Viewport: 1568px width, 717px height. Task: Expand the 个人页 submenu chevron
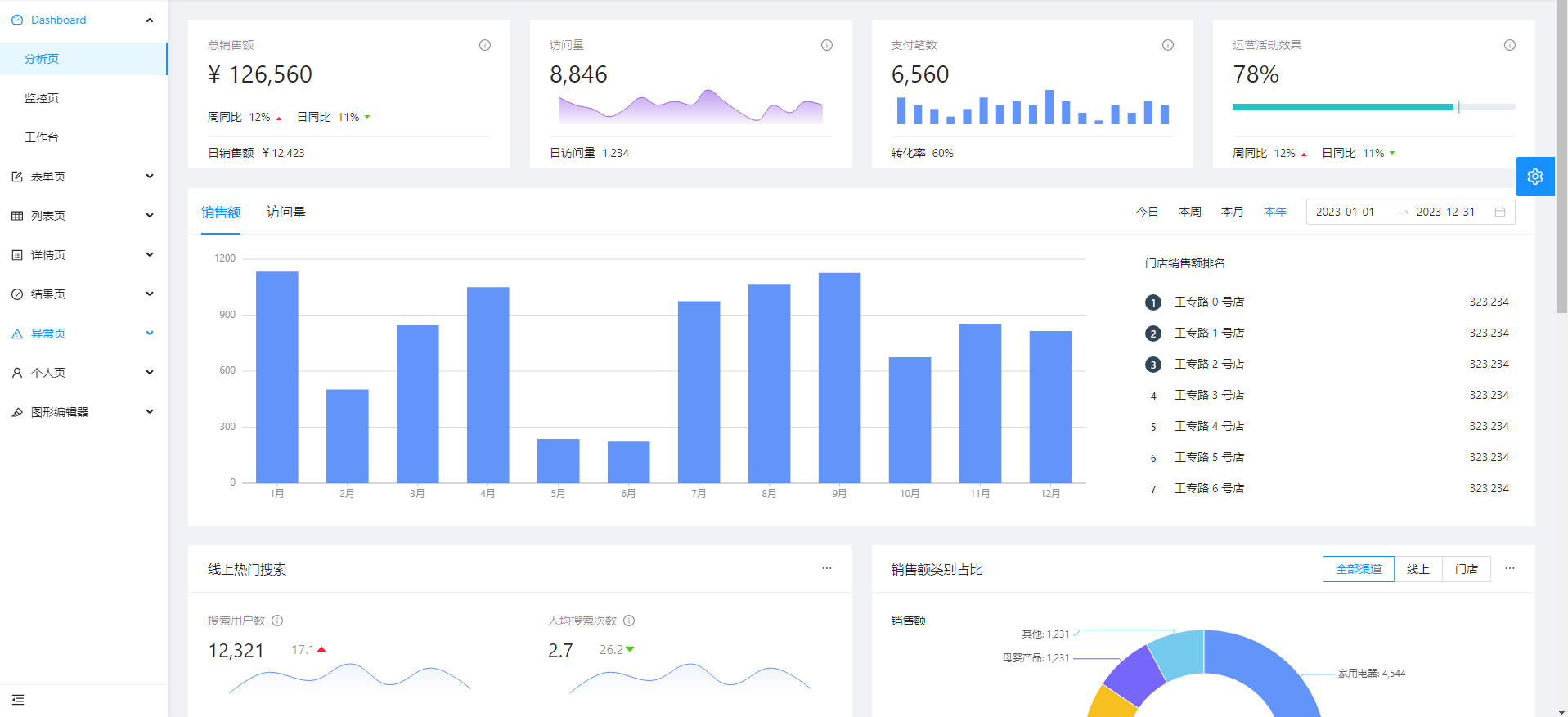tap(150, 372)
